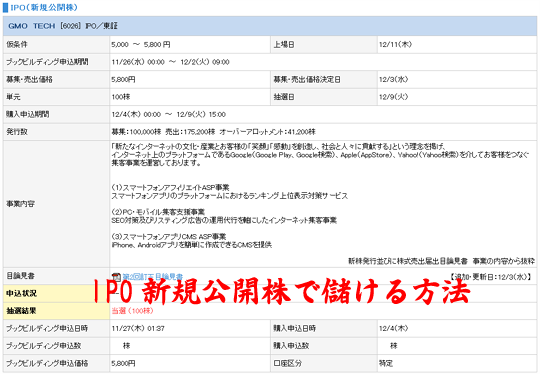The image size is (540, 374).
Task: Click the IPO(新規公開株) section heading
Action: (44, 7)
